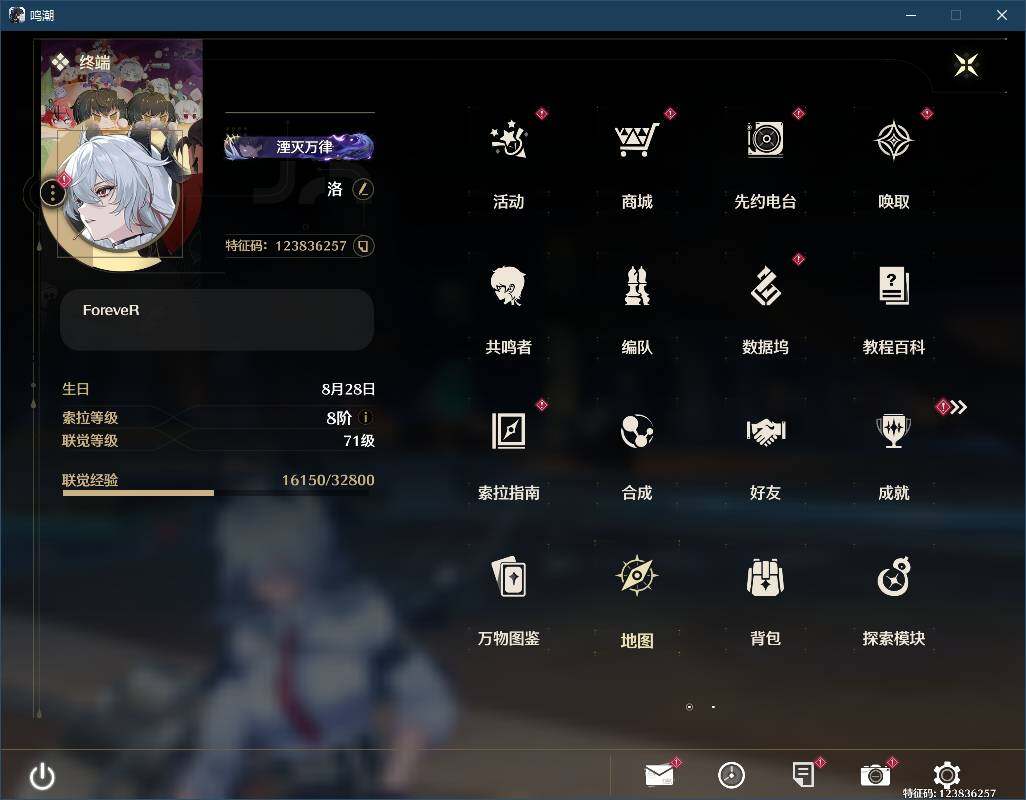This screenshot has width=1026, height=800.
Task: Open the 数据坞 data dock
Action: coord(765,307)
